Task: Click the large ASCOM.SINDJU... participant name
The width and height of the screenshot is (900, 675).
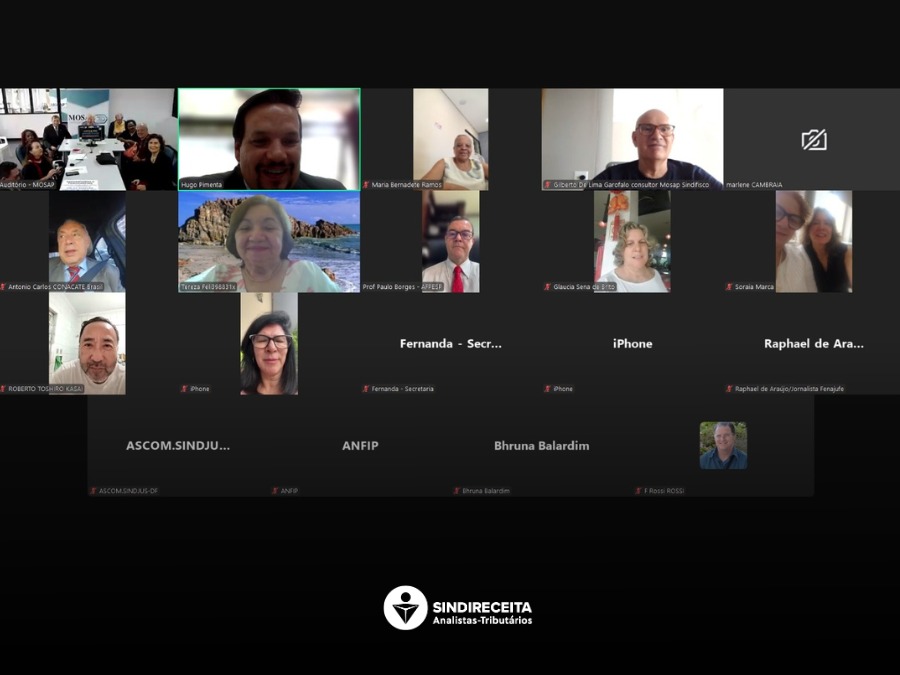Action: tap(178, 446)
